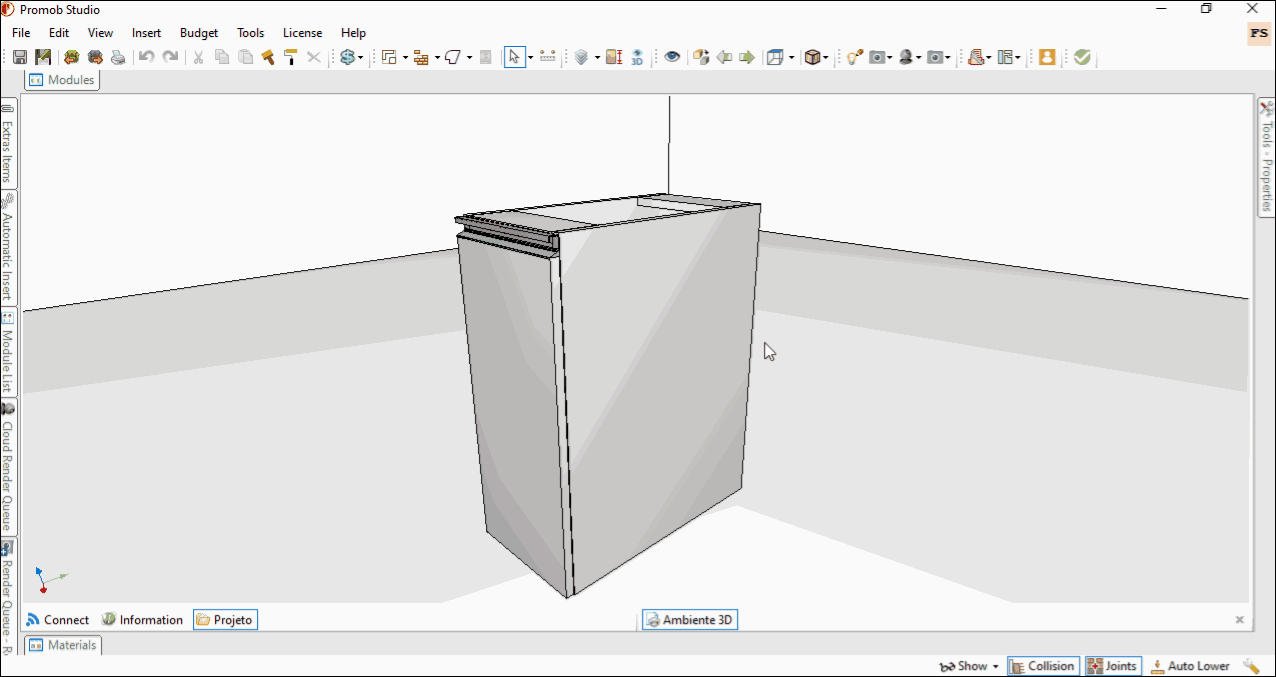This screenshot has width=1276, height=677.
Task: Click the dollar budget icon
Action: point(346,57)
